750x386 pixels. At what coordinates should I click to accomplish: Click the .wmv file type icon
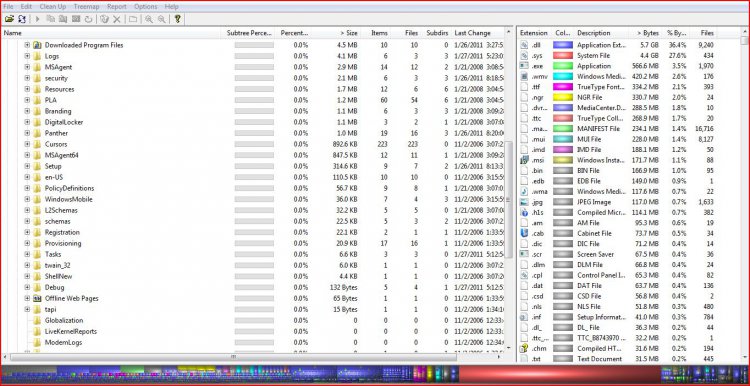524,77
